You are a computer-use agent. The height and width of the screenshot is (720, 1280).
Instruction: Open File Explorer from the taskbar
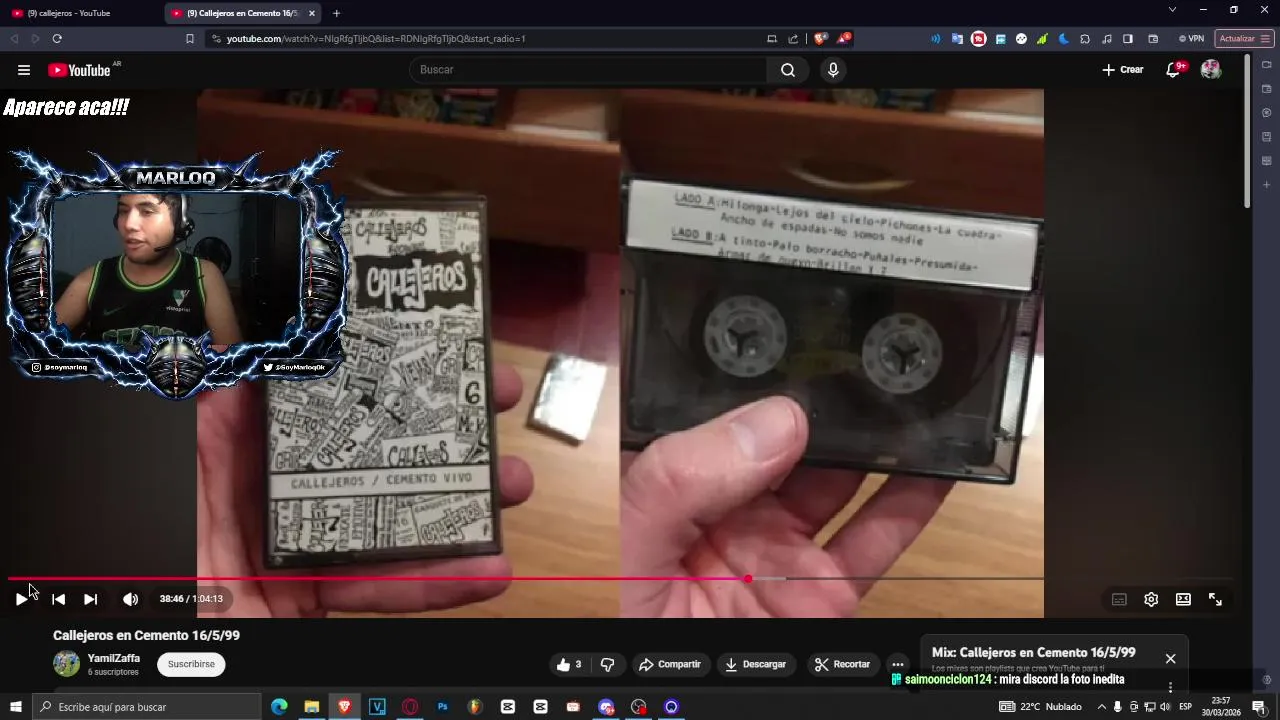point(312,707)
